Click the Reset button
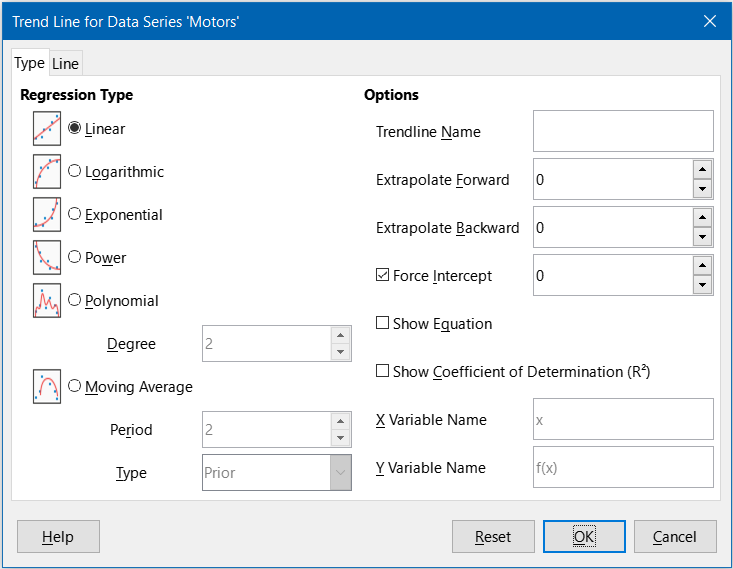The image size is (733, 569). pyautogui.click(x=493, y=537)
